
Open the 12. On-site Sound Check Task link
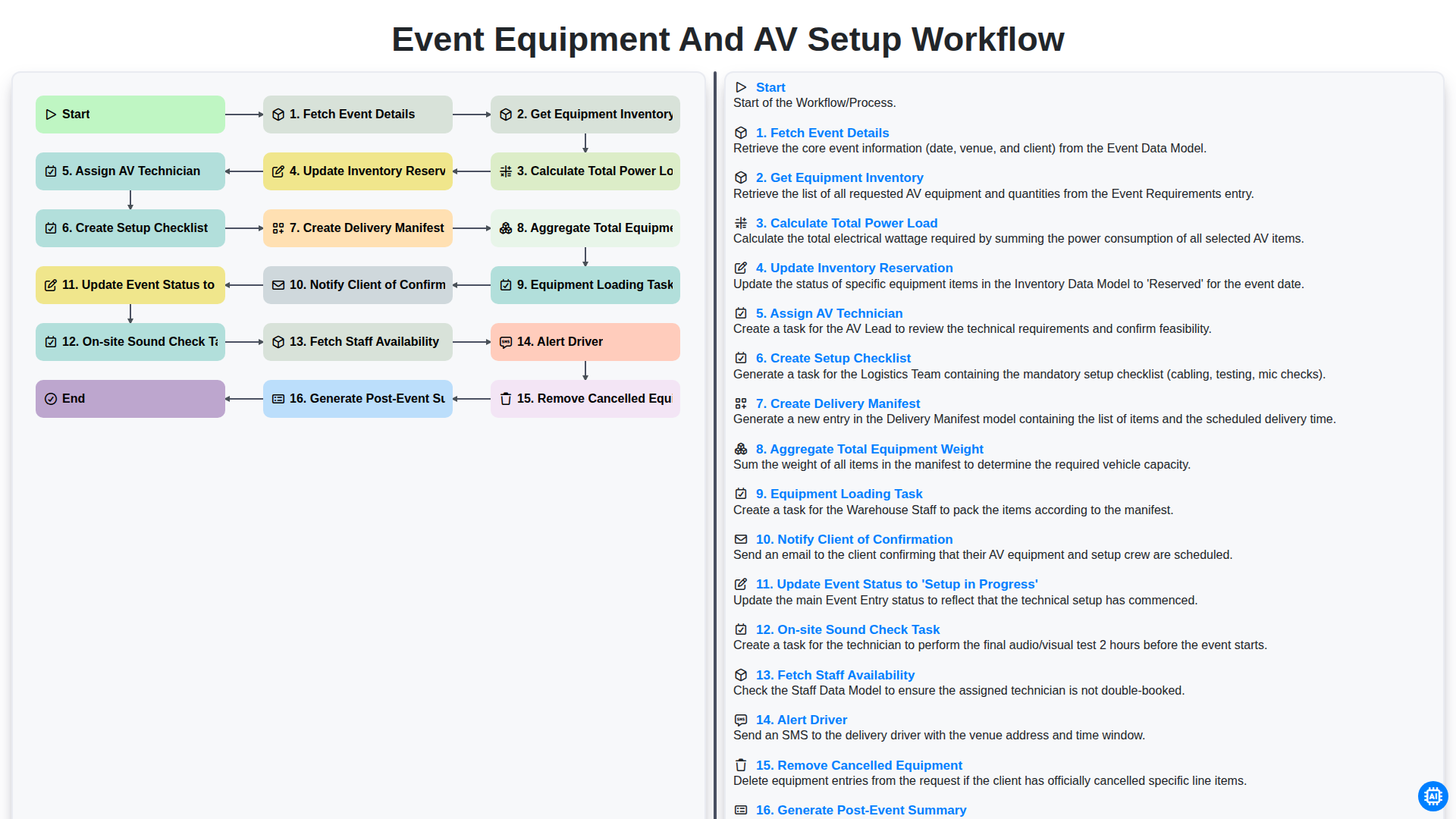(848, 629)
